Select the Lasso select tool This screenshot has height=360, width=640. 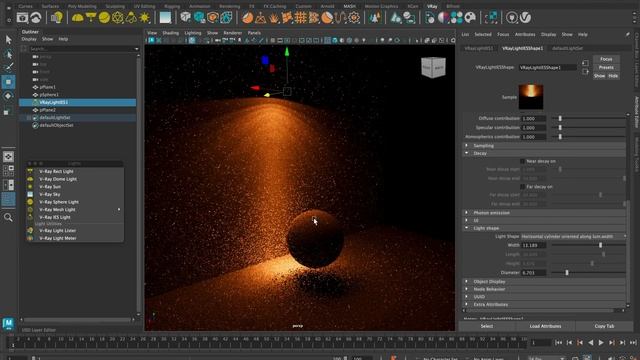8,54
